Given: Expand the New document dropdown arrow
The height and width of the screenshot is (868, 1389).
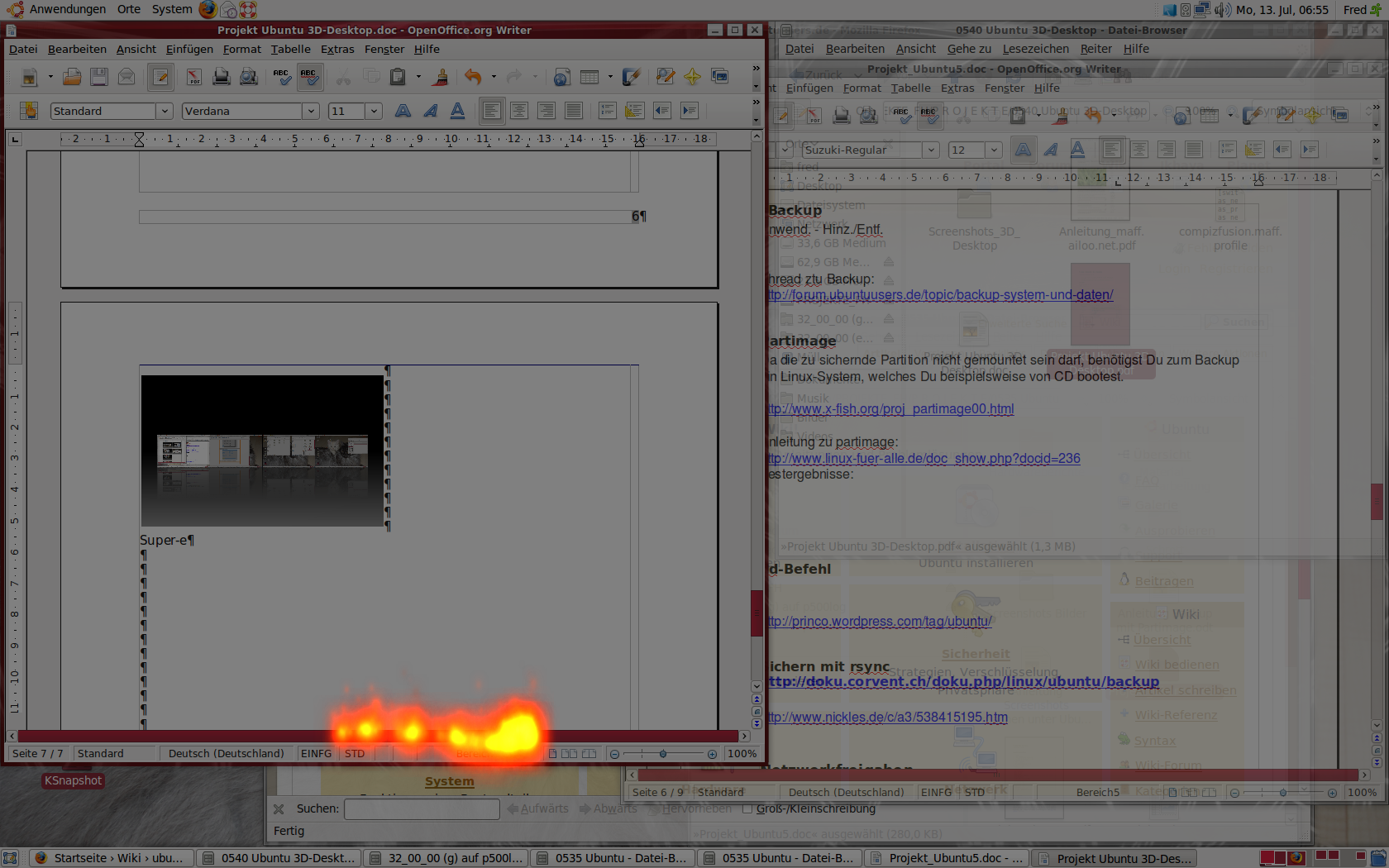Looking at the screenshot, I should click(50, 78).
